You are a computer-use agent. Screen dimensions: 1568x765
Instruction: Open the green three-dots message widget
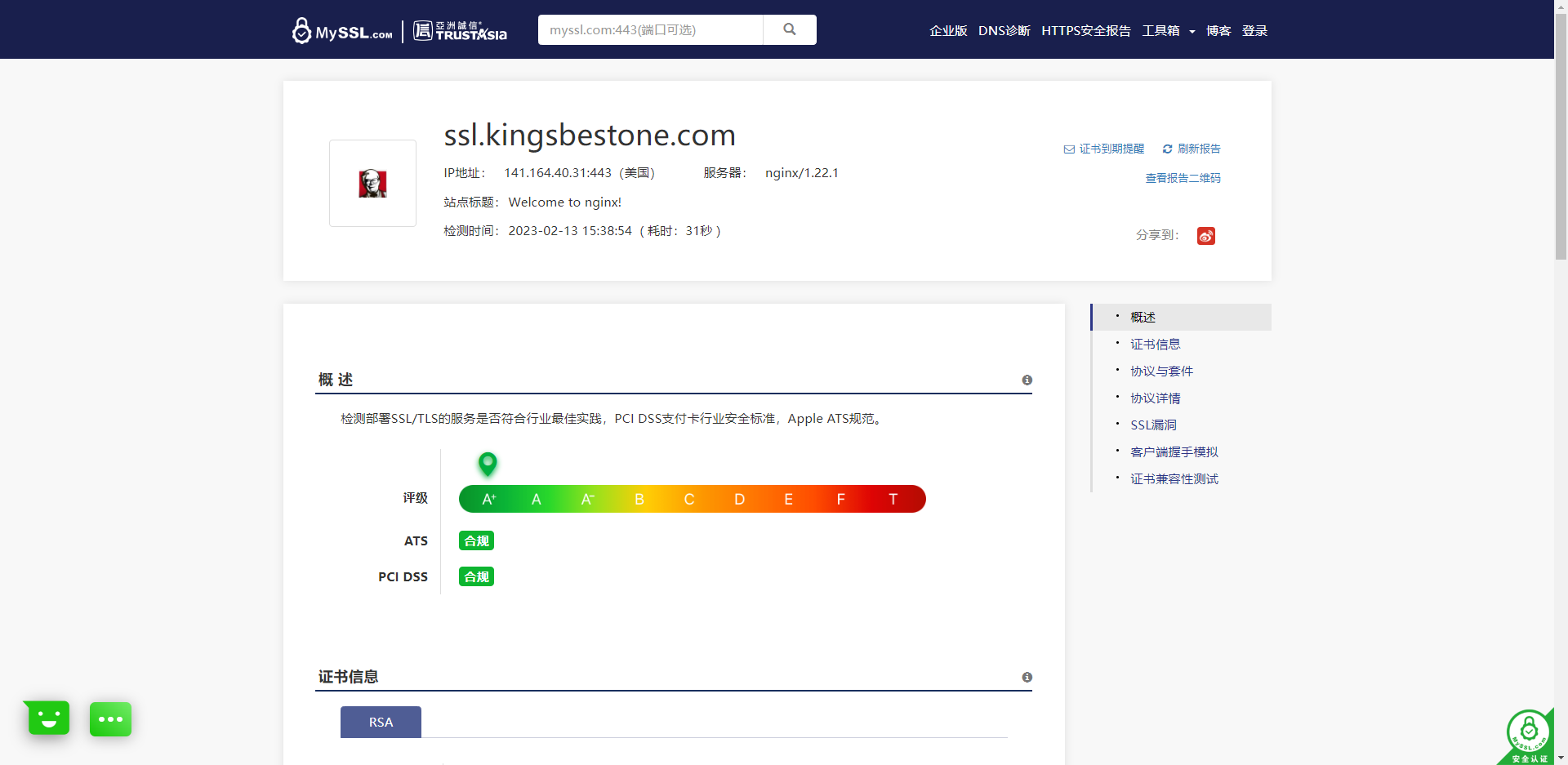[x=110, y=719]
